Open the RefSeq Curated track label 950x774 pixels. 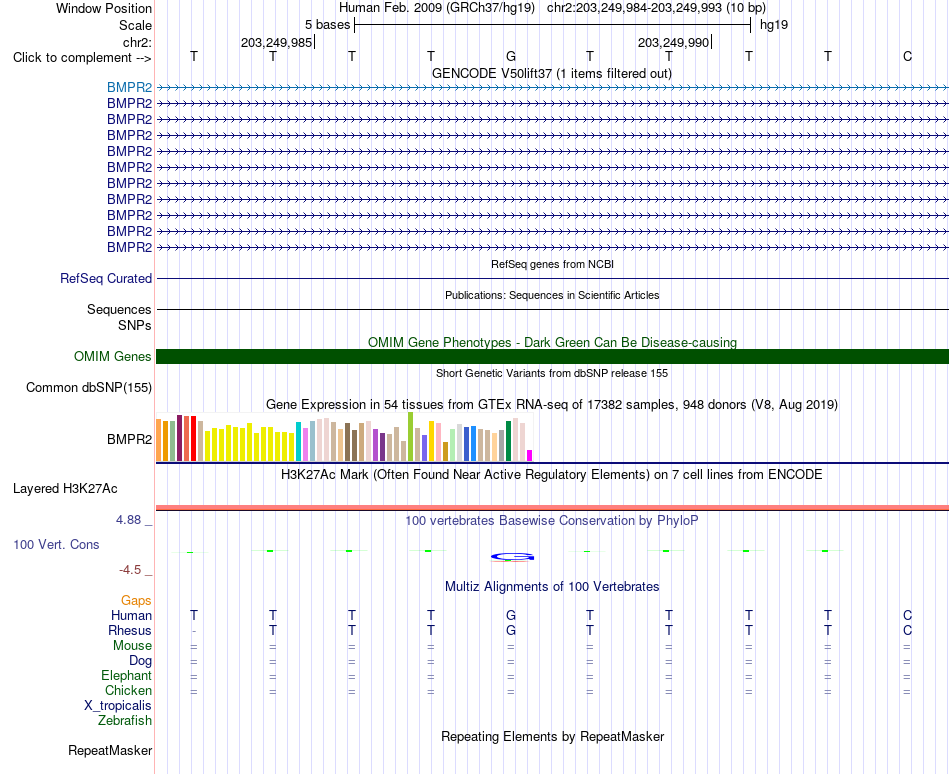(x=106, y=279)
